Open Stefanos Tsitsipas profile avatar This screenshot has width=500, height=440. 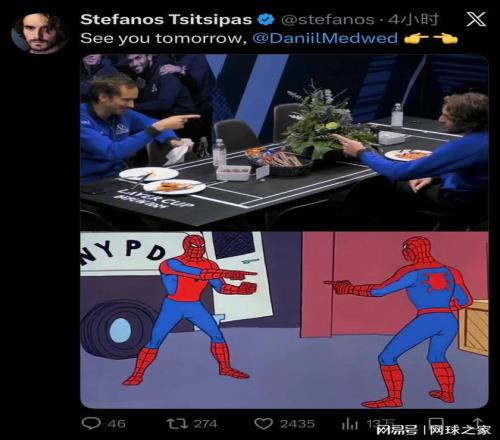coord(39,33)
